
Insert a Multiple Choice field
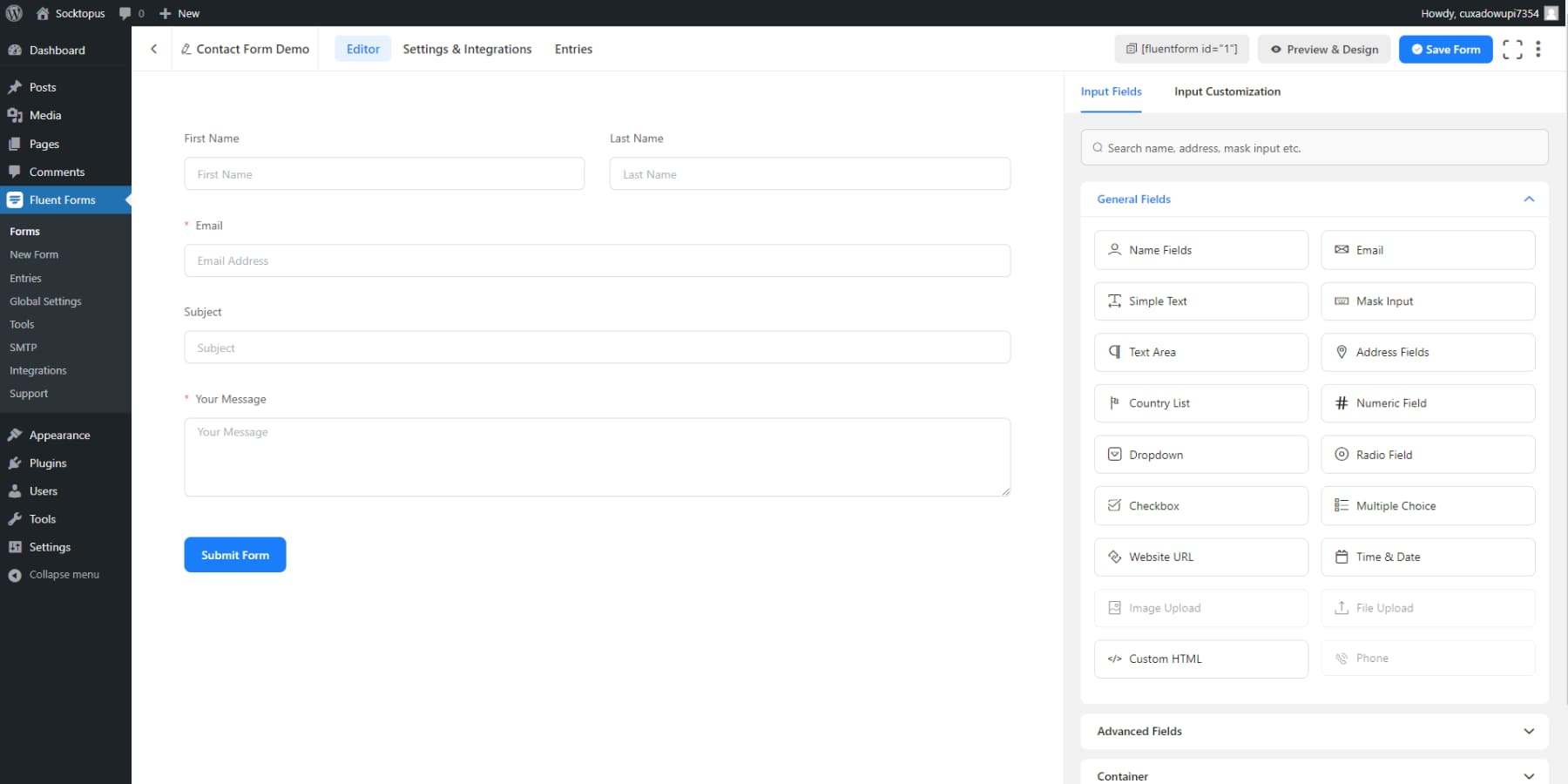[1428, 505]
